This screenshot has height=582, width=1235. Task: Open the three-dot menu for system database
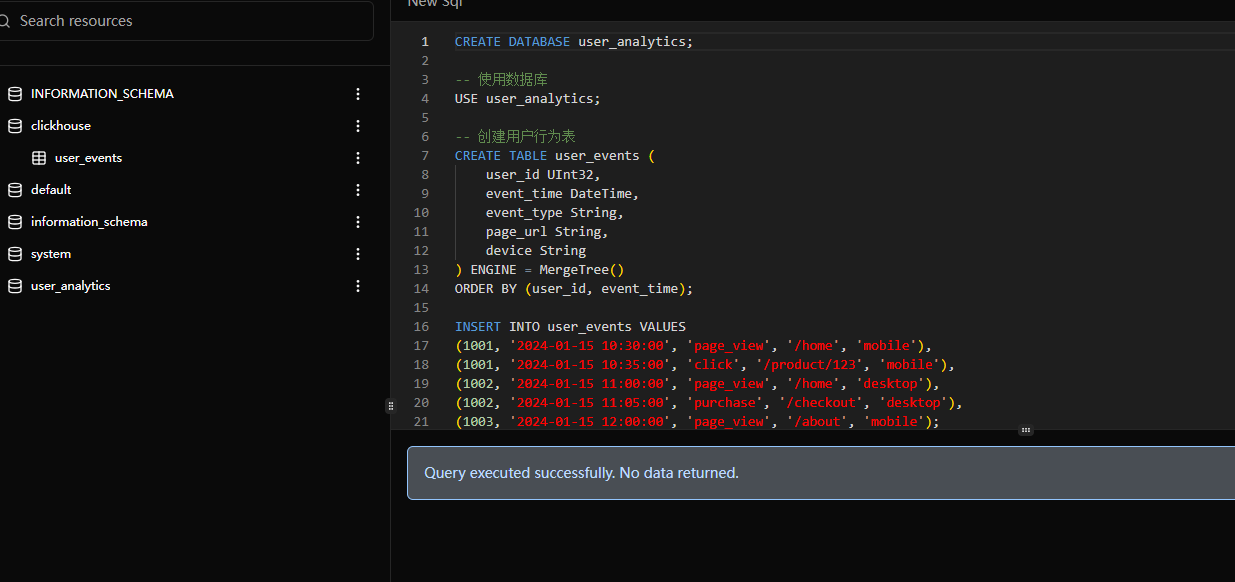click(358, 254)
